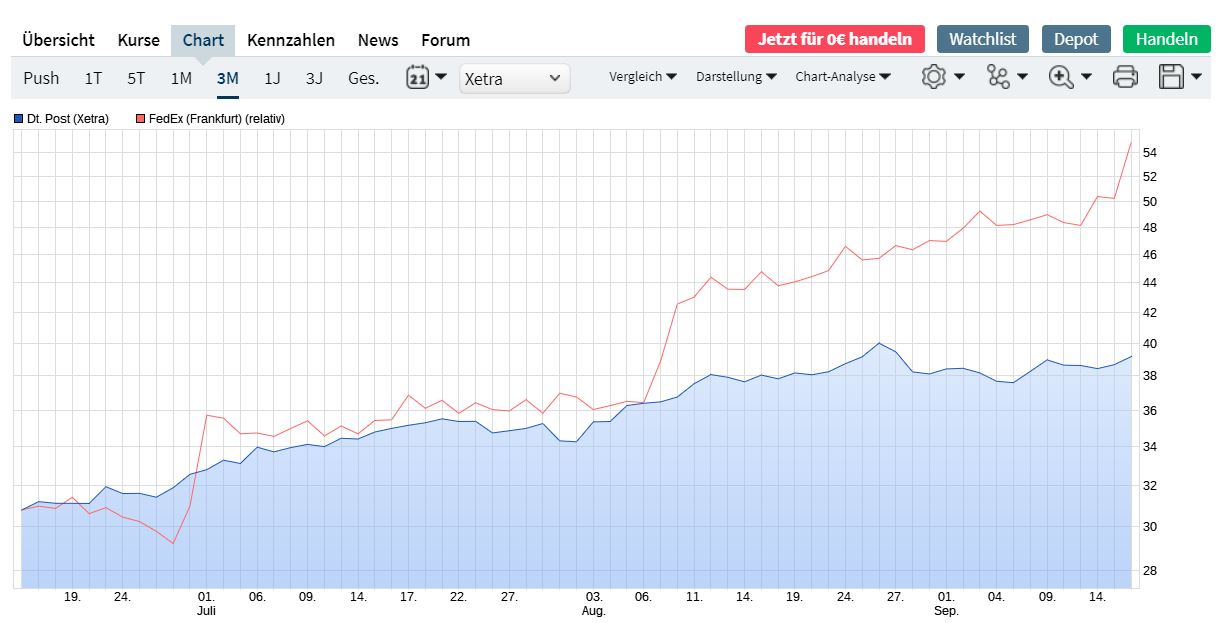Print the chart via printer icon
The height and width of the screenshot is (623, 1218).
[x=1125, y=77]
